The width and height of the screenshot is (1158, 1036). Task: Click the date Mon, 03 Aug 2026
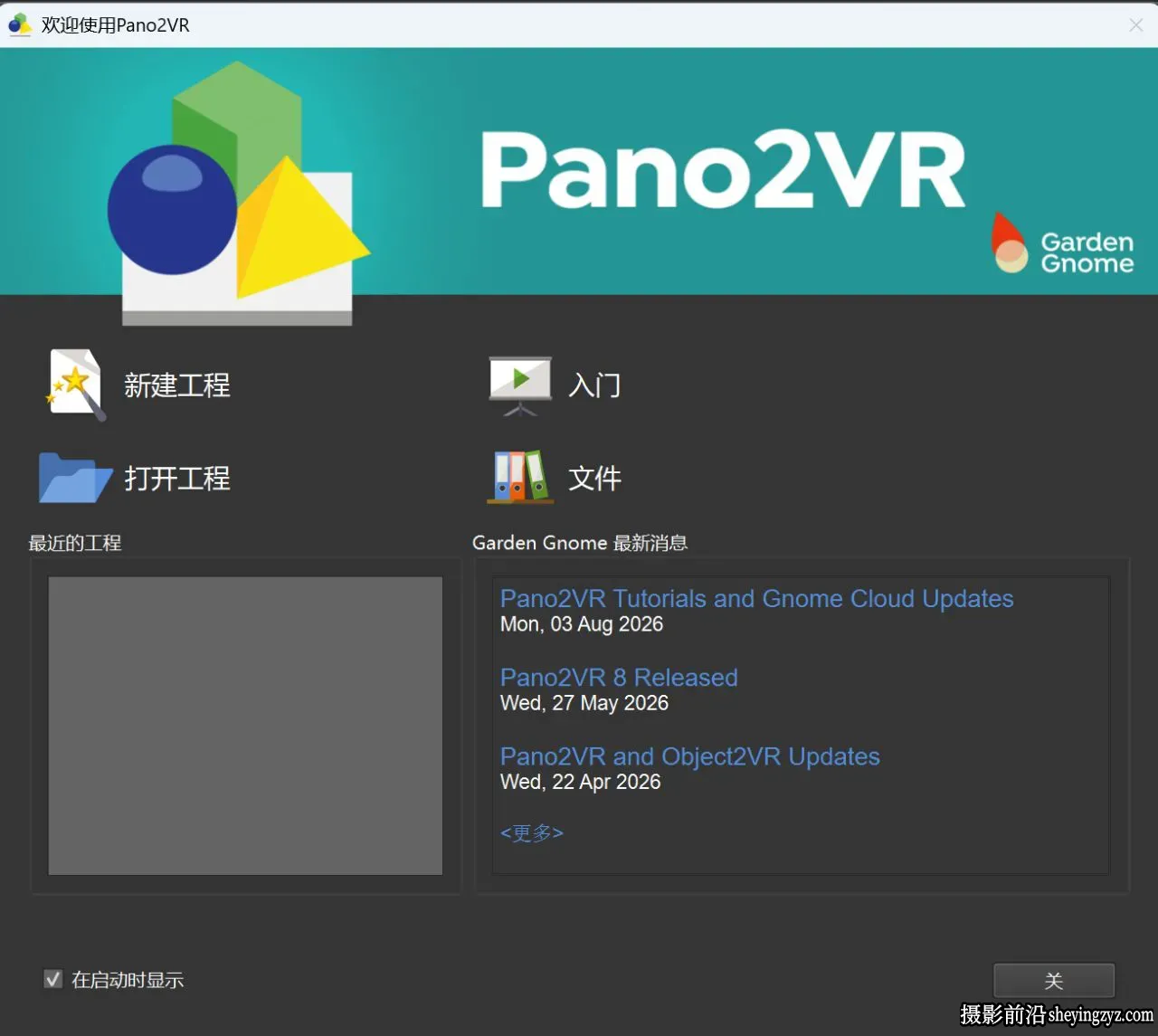(x=582, y=624)
